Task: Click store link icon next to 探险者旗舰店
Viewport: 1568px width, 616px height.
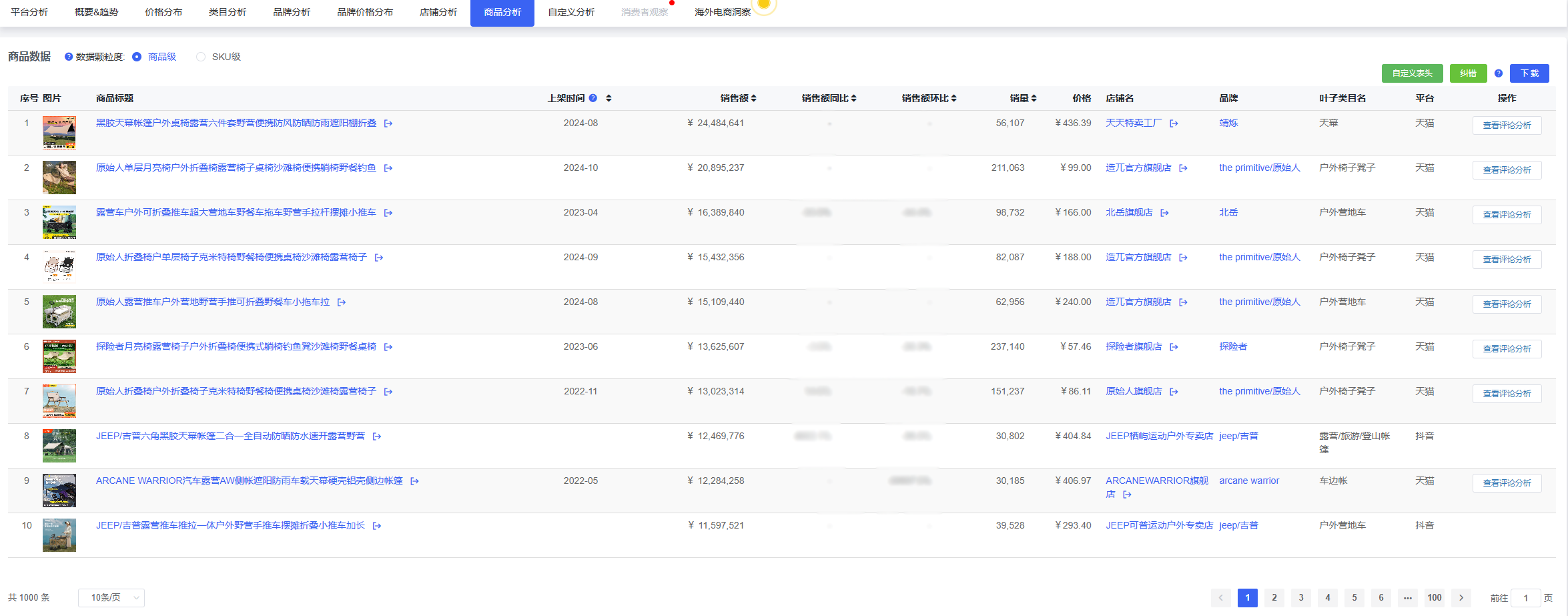Action: [1174, 347]
